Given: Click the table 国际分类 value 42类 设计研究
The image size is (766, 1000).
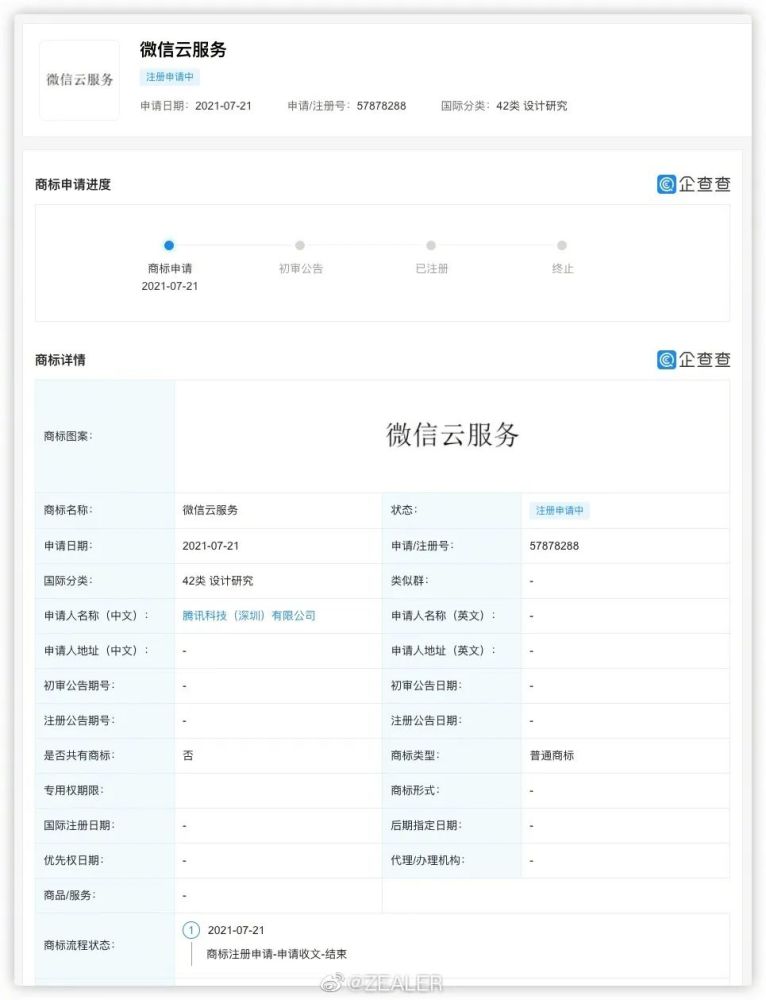Looking at the screenshot, I should pos(217,581).
